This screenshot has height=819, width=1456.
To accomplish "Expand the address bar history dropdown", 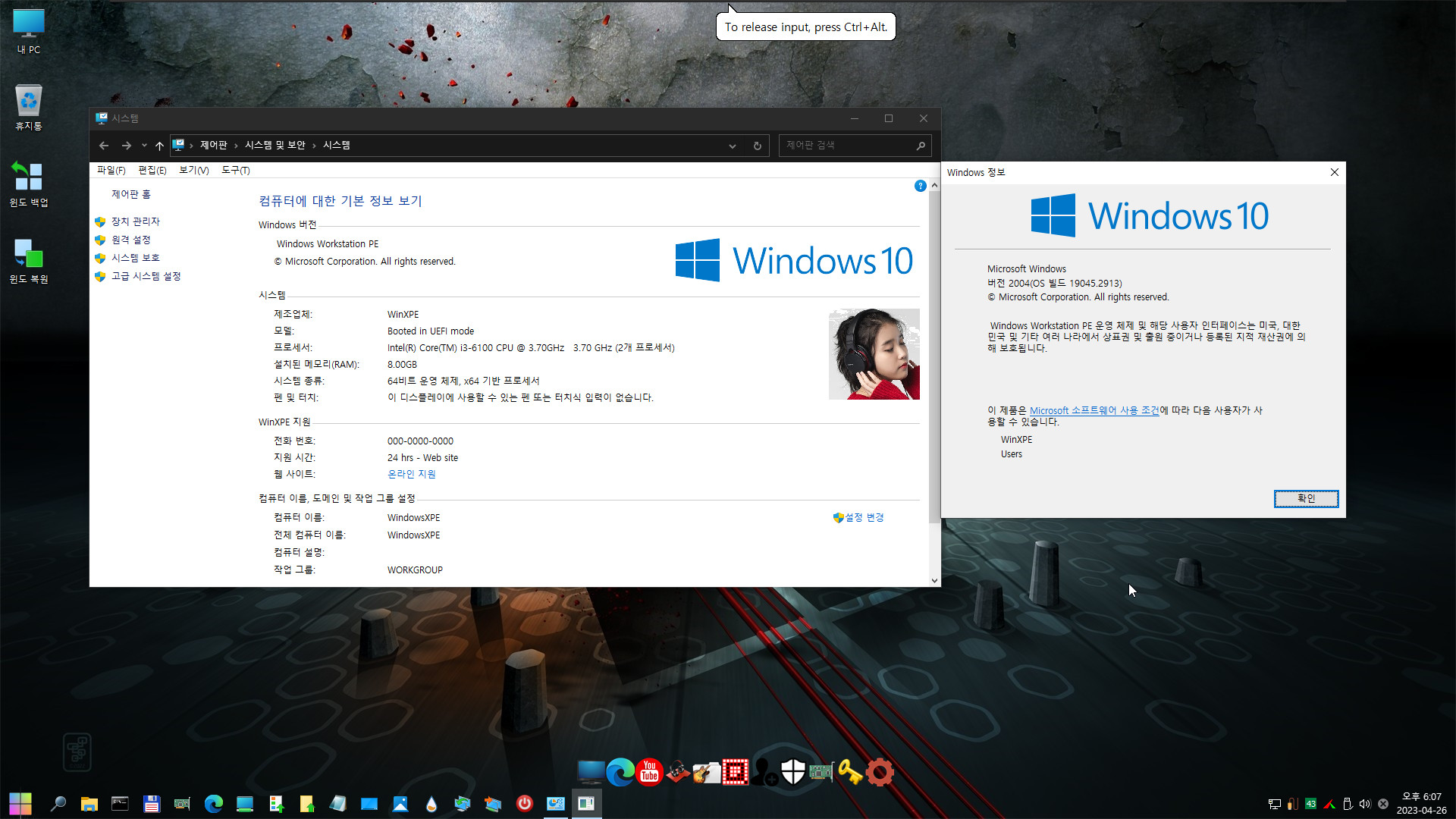I will [x=733, y=146].
